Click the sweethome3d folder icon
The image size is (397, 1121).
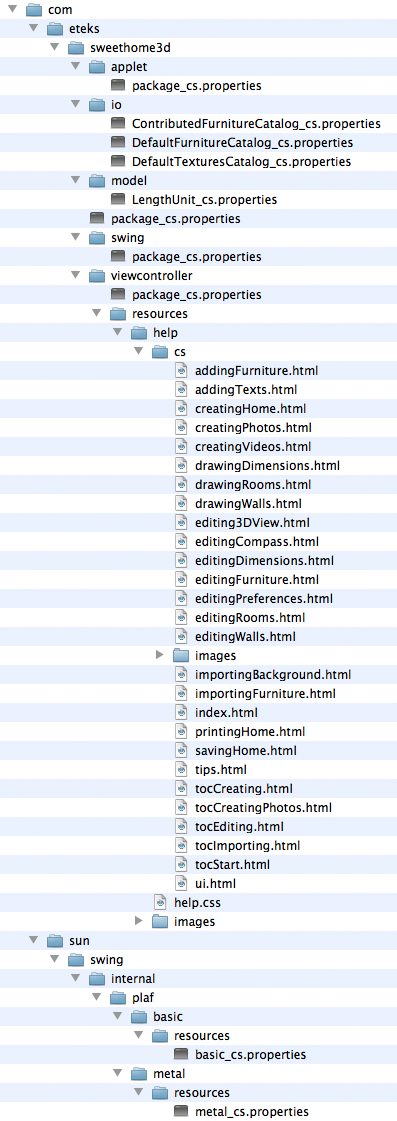(76, 48)
